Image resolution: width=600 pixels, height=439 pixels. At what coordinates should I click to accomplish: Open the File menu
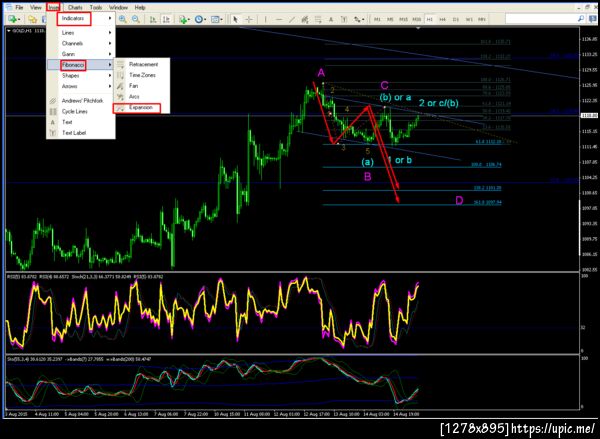point(19,7)
